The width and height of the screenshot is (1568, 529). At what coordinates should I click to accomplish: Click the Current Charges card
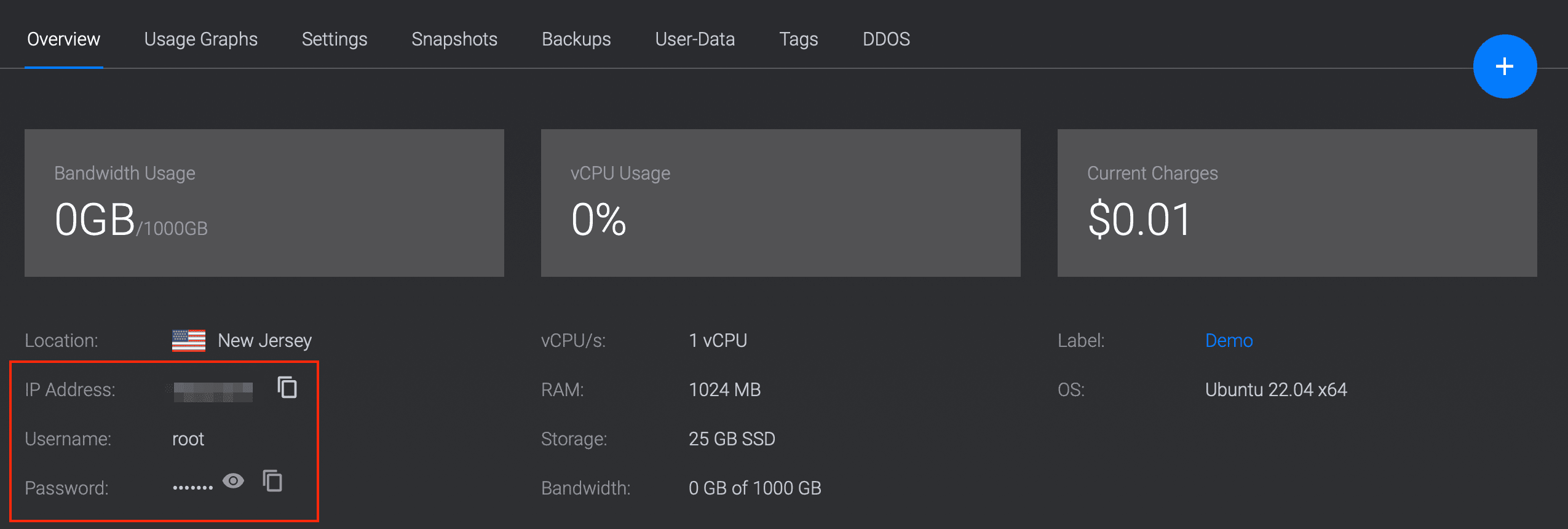coord(1297,203)
